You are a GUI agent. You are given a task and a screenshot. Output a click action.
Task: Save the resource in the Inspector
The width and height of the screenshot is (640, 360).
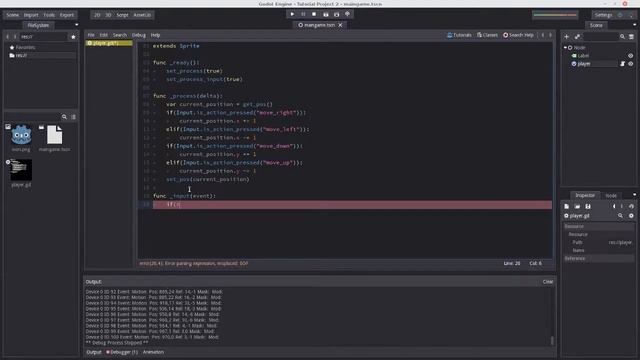tap(588, 207)
